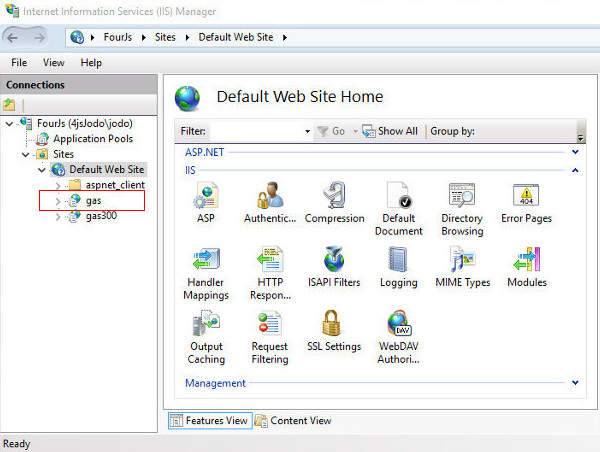Open Default Document settings icon
This screenshot has height=452, width=600.
click(399, 196)
